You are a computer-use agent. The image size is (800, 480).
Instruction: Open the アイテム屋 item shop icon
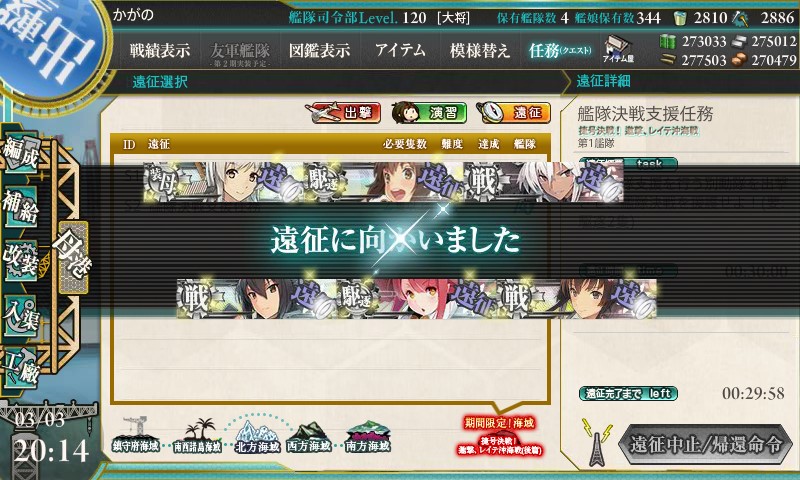click(x=618, y=49)
